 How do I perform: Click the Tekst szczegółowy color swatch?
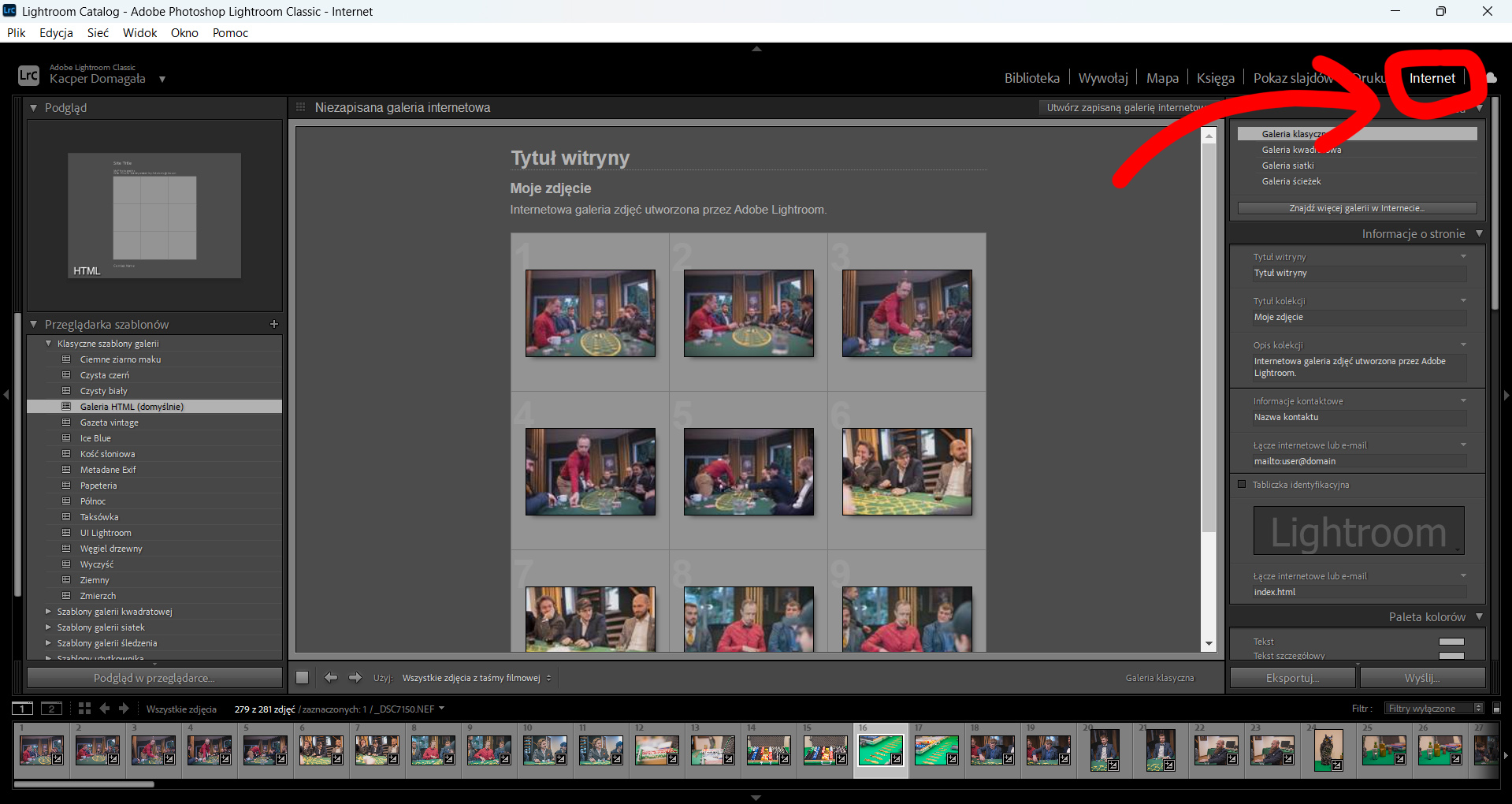(1451, 655)
